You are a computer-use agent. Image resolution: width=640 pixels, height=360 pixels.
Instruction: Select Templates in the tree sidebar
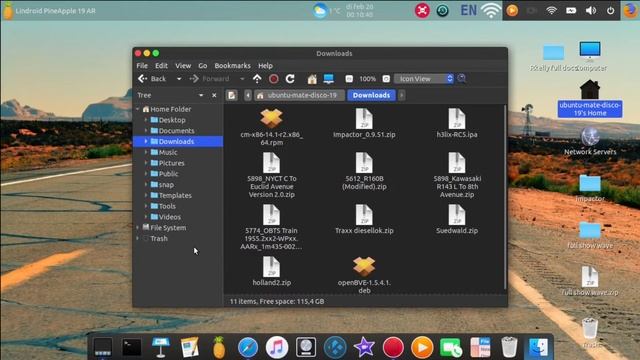(x=175, y=196)
